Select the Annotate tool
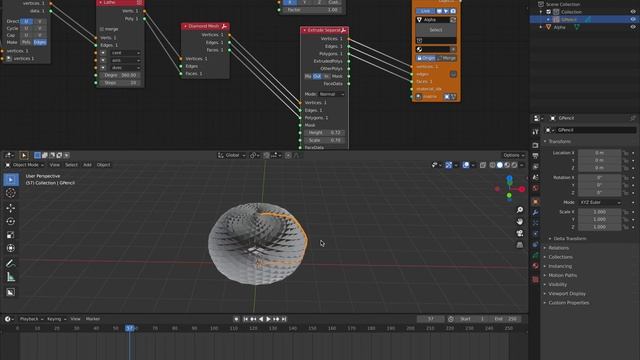 [11, 263]
